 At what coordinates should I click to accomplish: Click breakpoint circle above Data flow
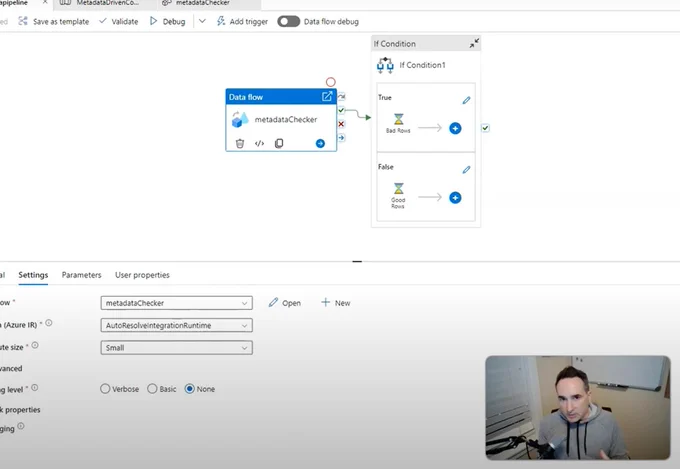click(330, 82)
